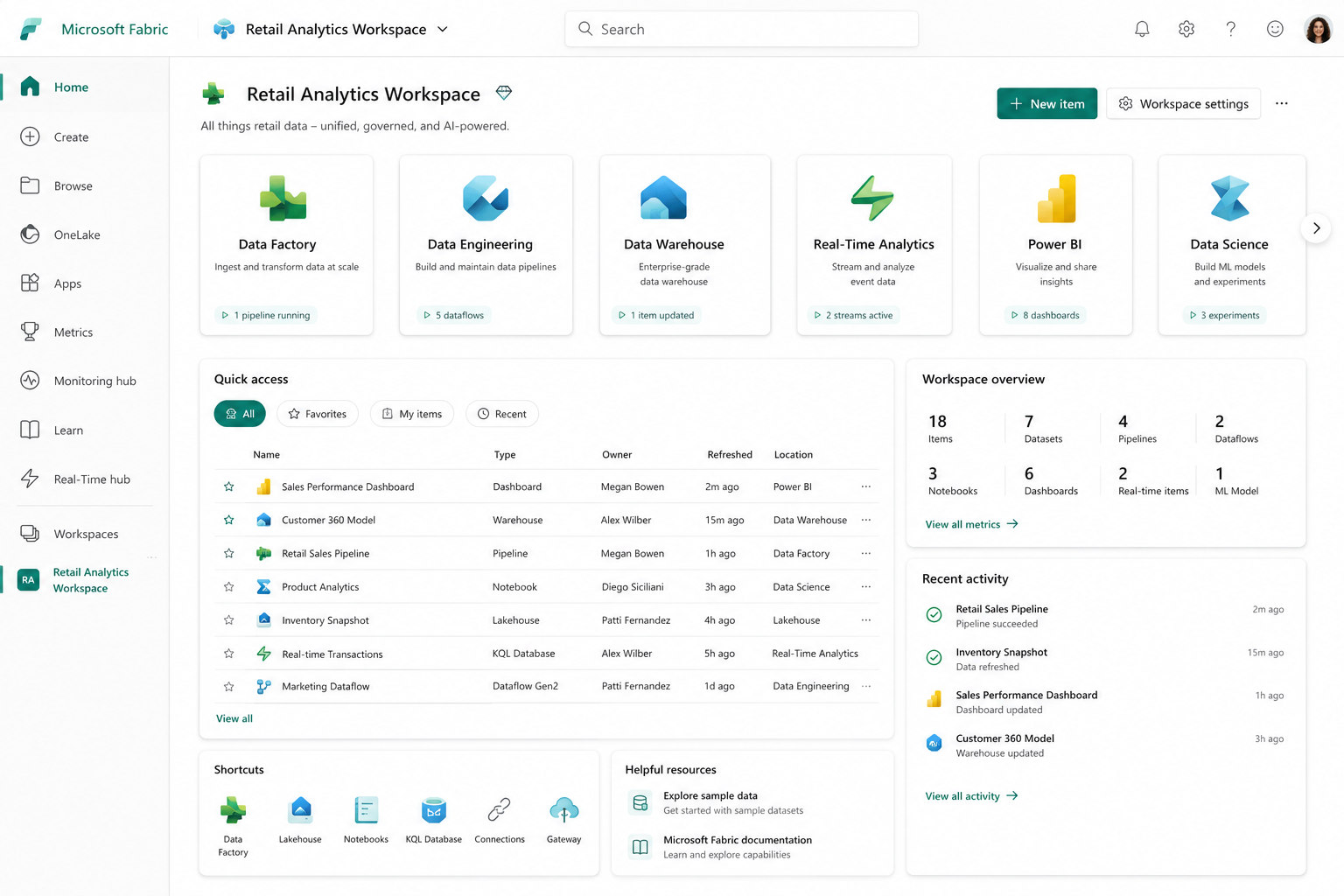Open more options for Sales Performance Dashboard row
This screenshot has width=1344, height=896.
click(866, 486)
